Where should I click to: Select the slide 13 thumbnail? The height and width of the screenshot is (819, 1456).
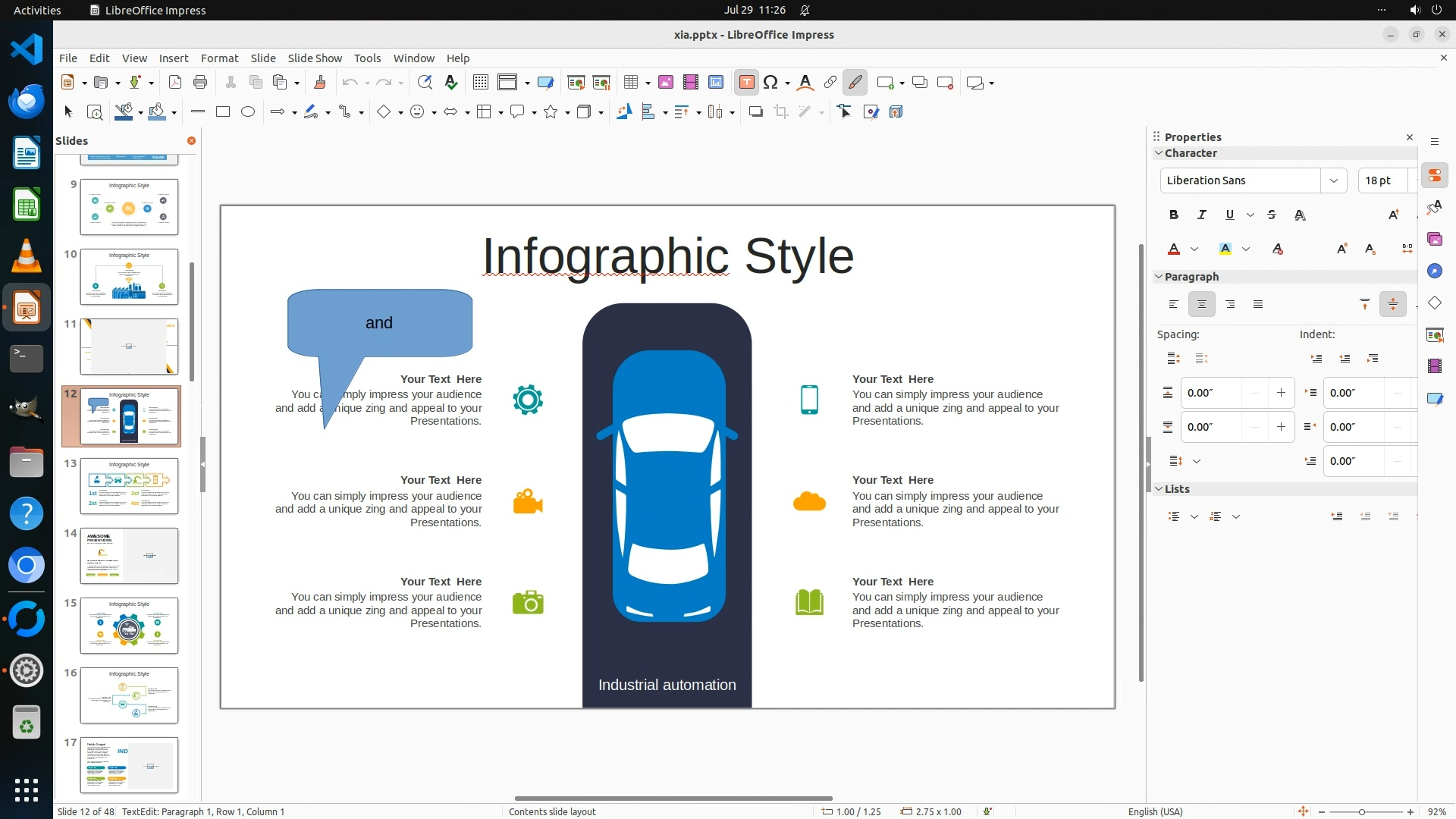click(129, 486)
